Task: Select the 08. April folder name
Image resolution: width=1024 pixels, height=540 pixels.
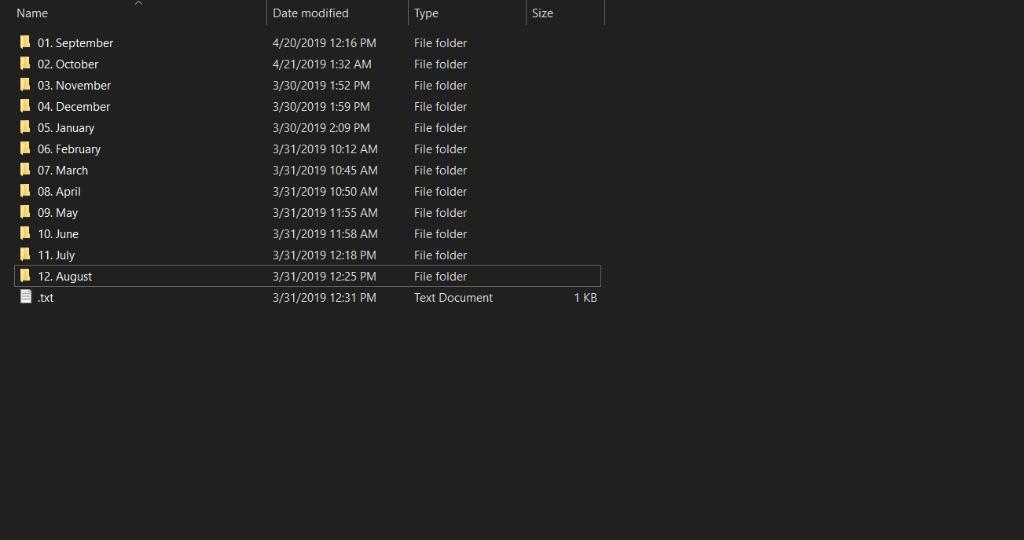Action: [59, 191]
